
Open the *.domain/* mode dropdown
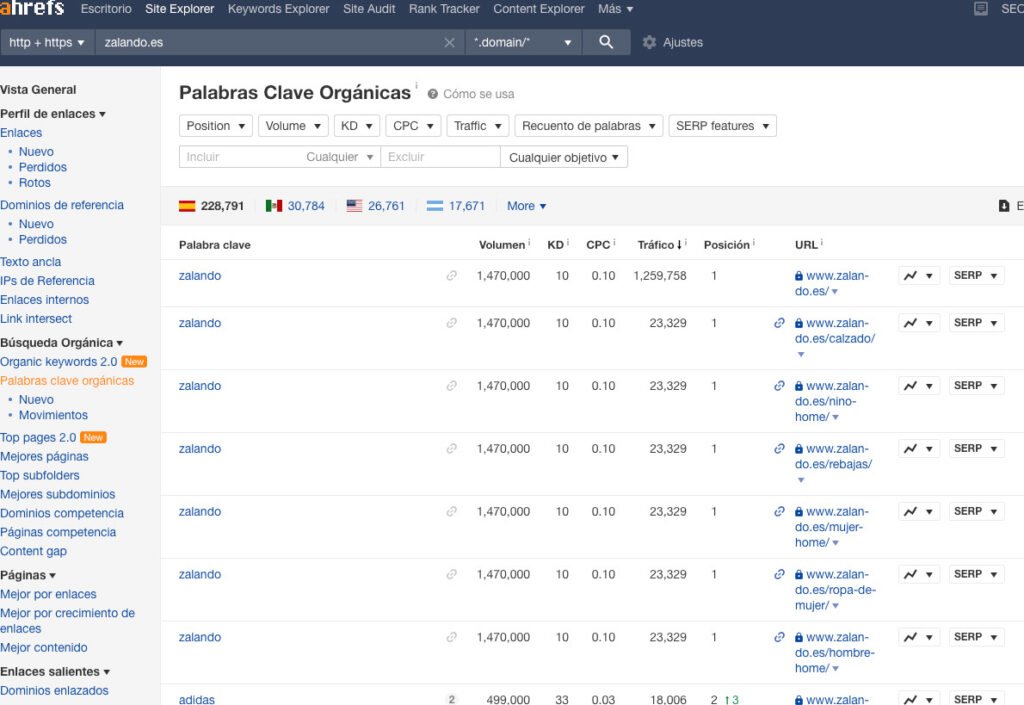tap(523, 42)
